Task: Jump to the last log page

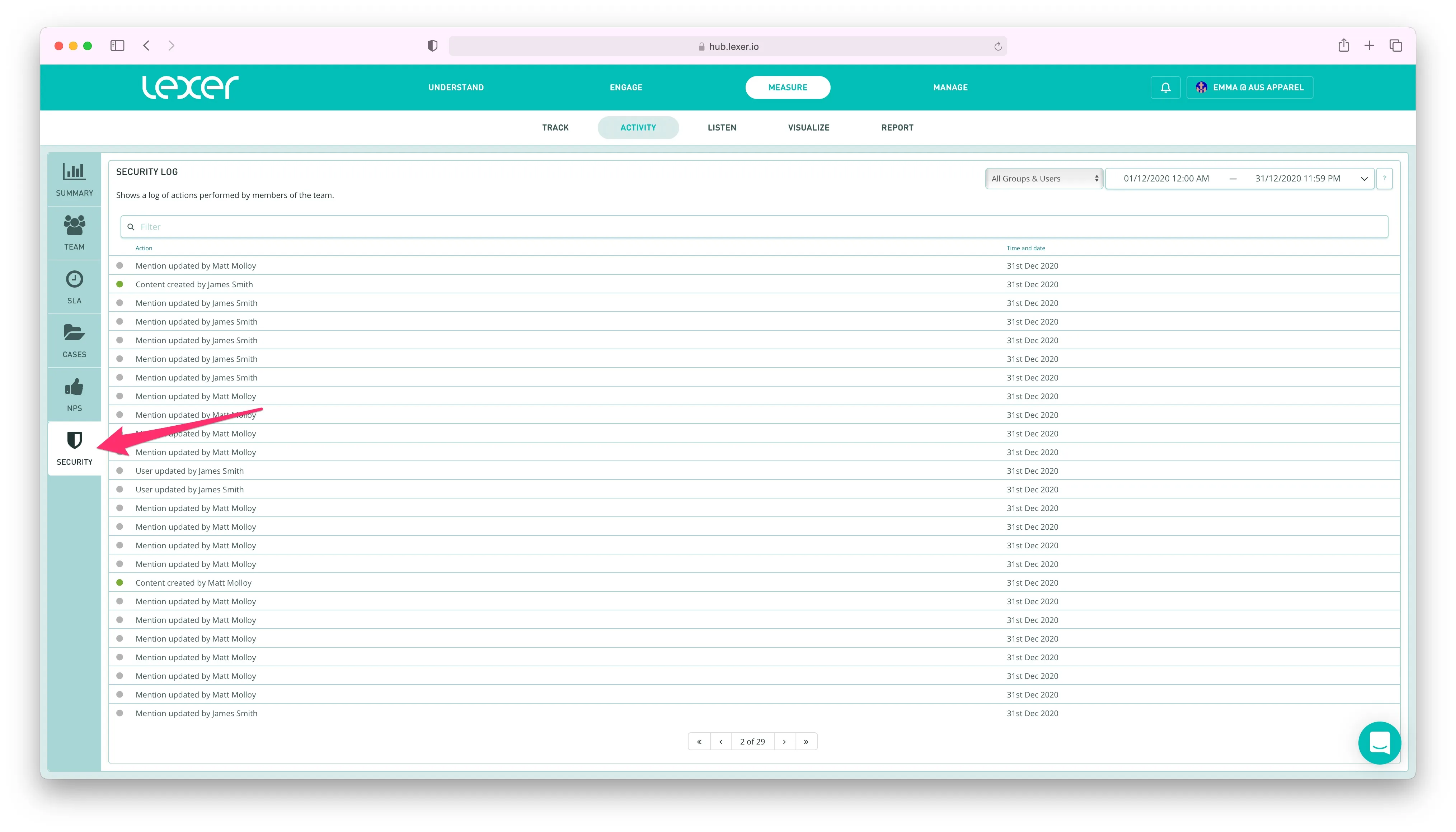Action: tap(806, 741)
